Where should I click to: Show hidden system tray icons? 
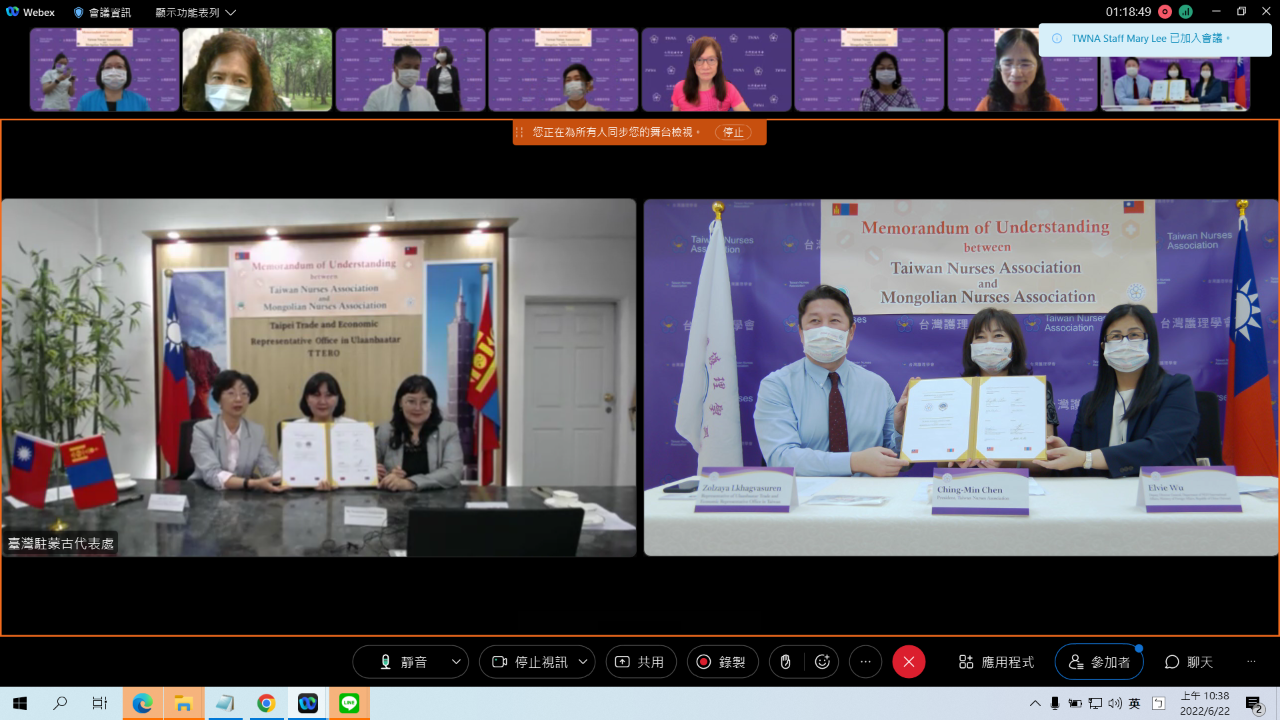(x=1035, y=704)
